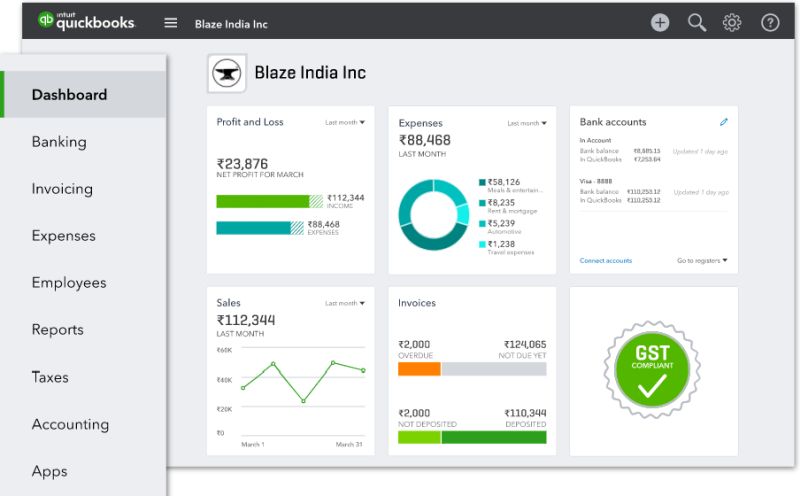Select ₹8,235 legend color square
Screen dimensions: 800x496
pyautogui.click(x=482, y=203)
